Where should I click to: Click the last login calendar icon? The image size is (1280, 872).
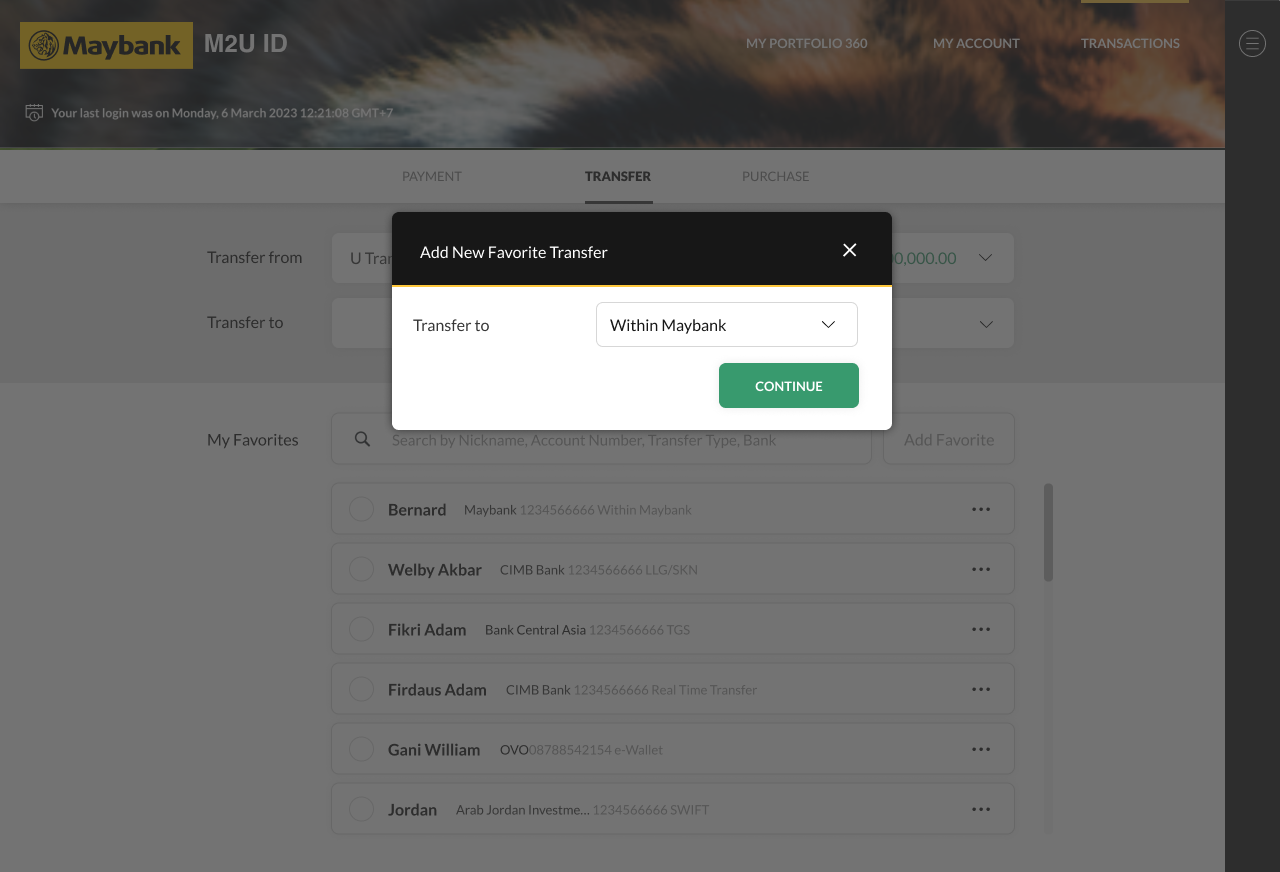coord(34,112)
